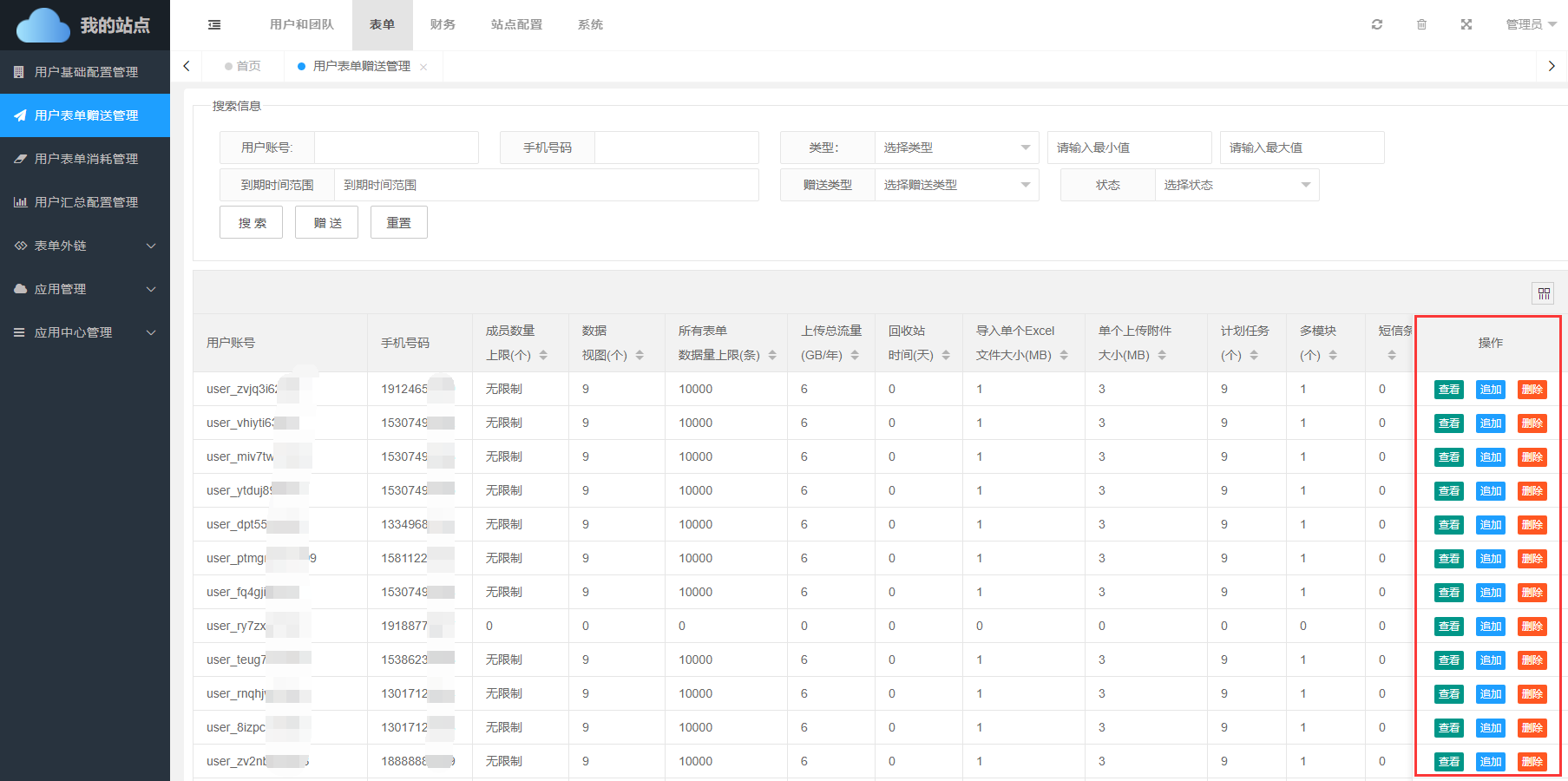Open the 财务 top menu
1568x781 pixels.
pyautogui.click(x=443, y=24)
